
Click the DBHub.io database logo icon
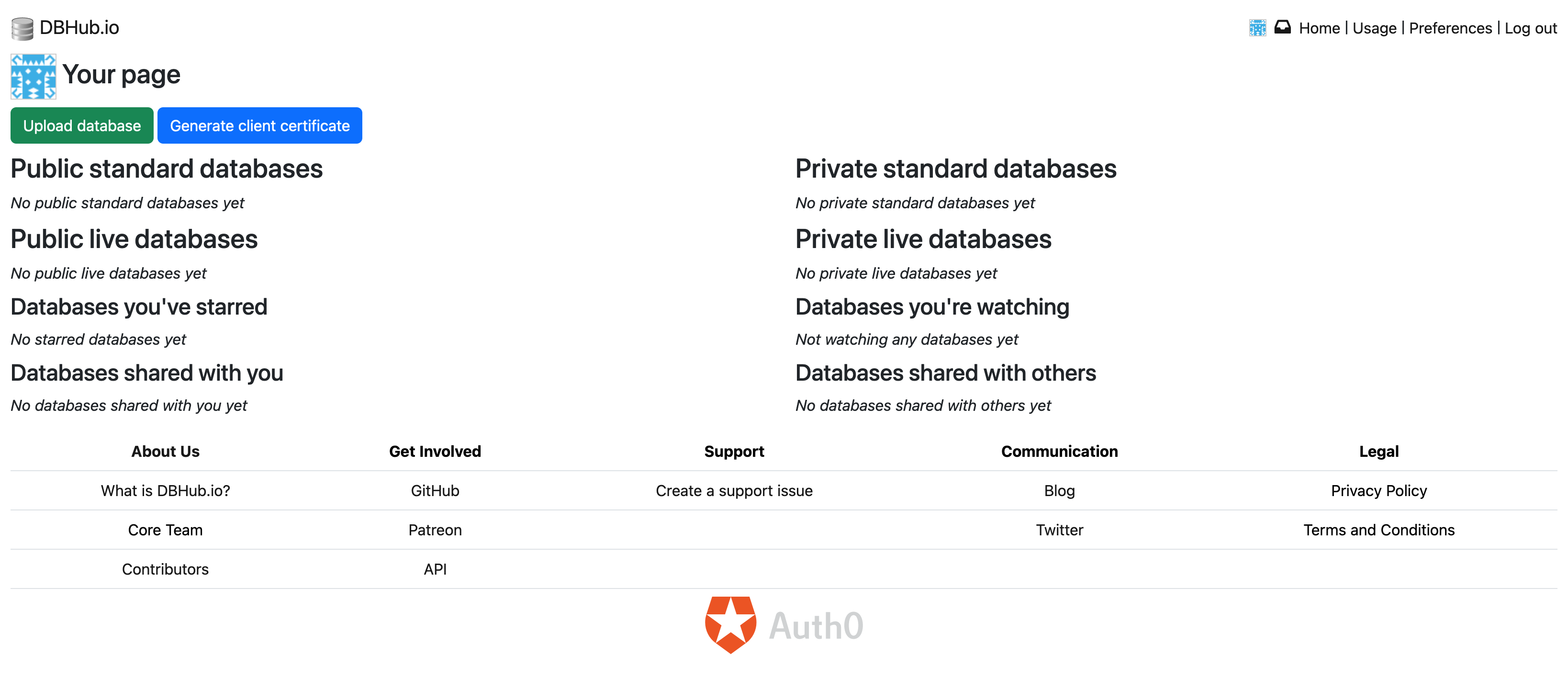pos(22,29)
